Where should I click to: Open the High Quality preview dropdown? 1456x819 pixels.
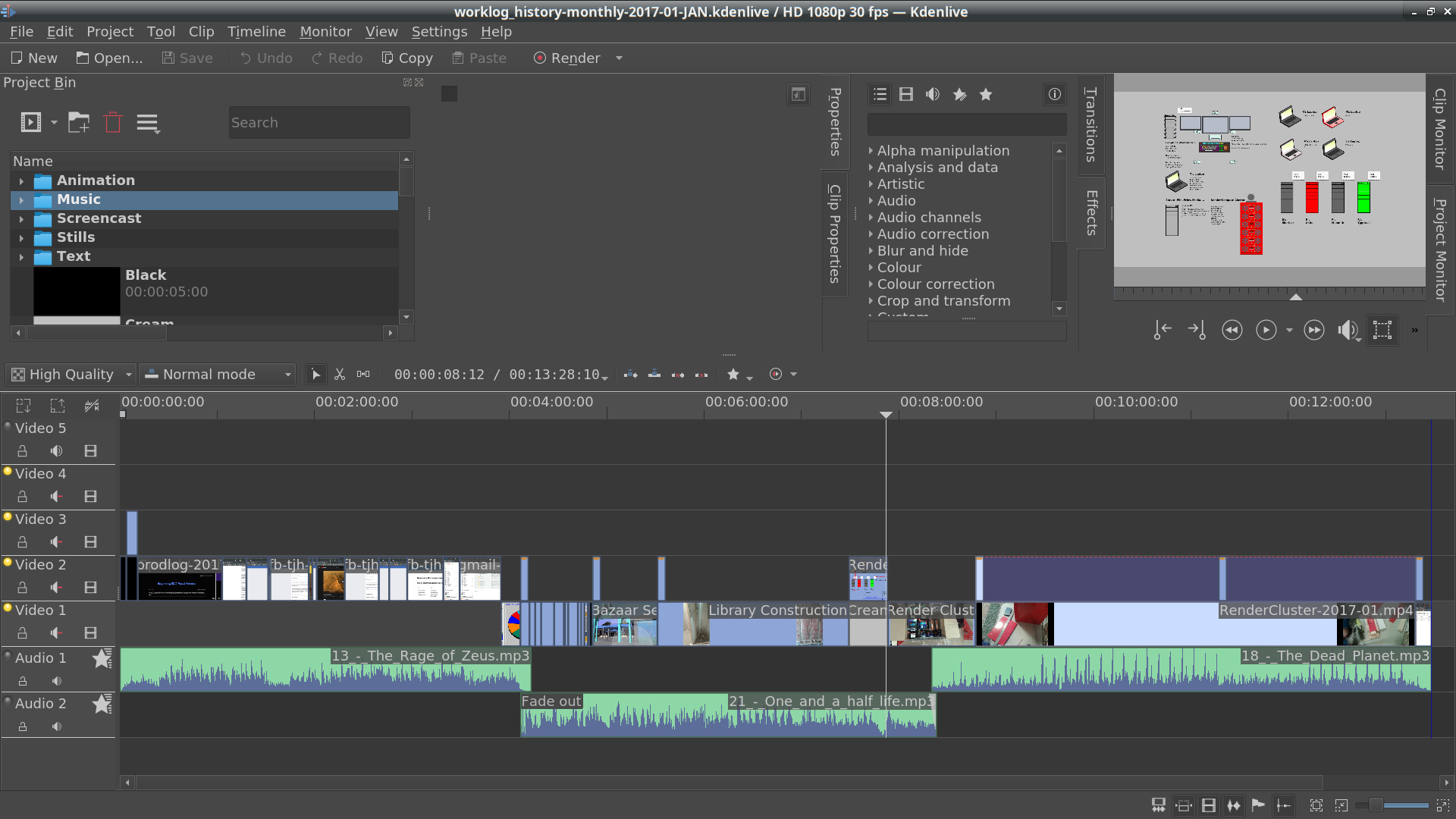pos(71,375)
